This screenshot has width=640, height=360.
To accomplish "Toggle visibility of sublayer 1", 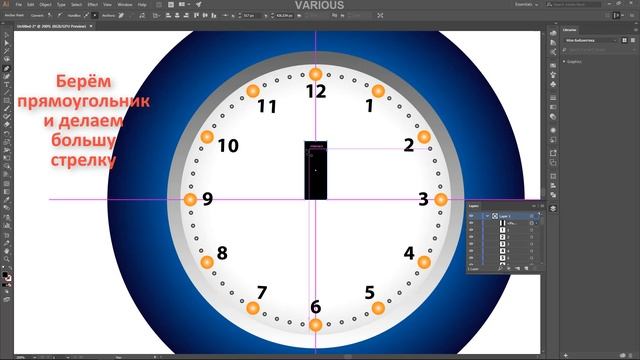I will [471, 230].
